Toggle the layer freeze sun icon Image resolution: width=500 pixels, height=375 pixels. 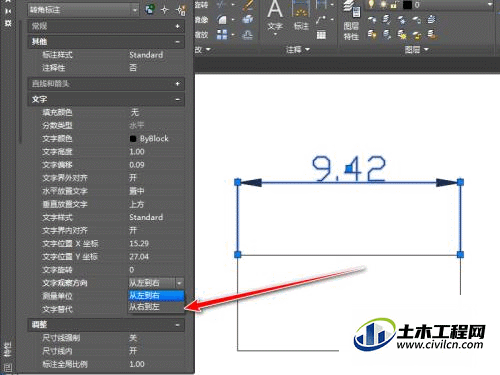coord(383,4)
